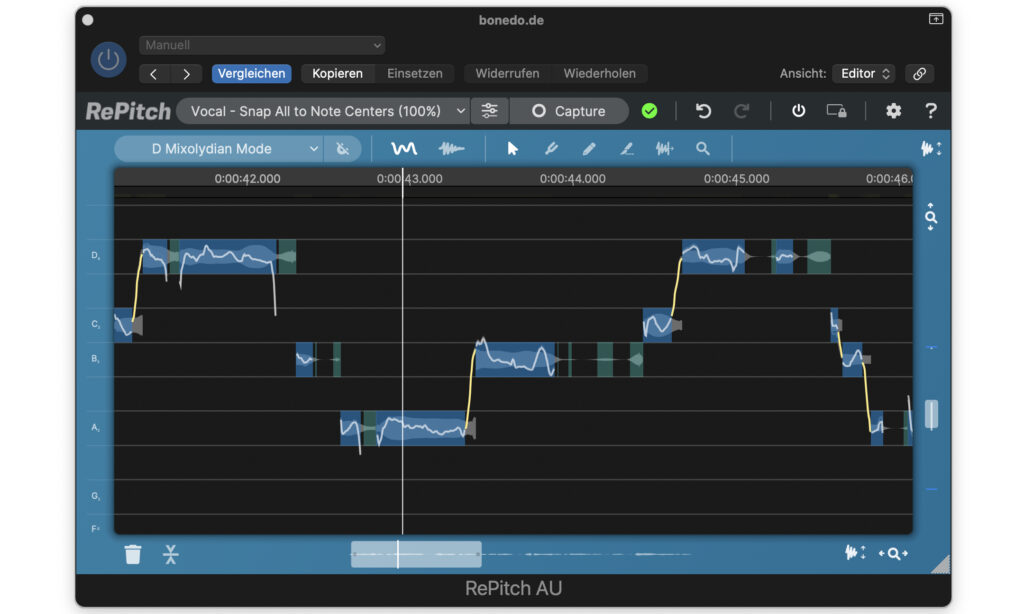Click the Einsetzen button
The height and width of the screenshot is (614, 1024).
(x=415, y=74)
